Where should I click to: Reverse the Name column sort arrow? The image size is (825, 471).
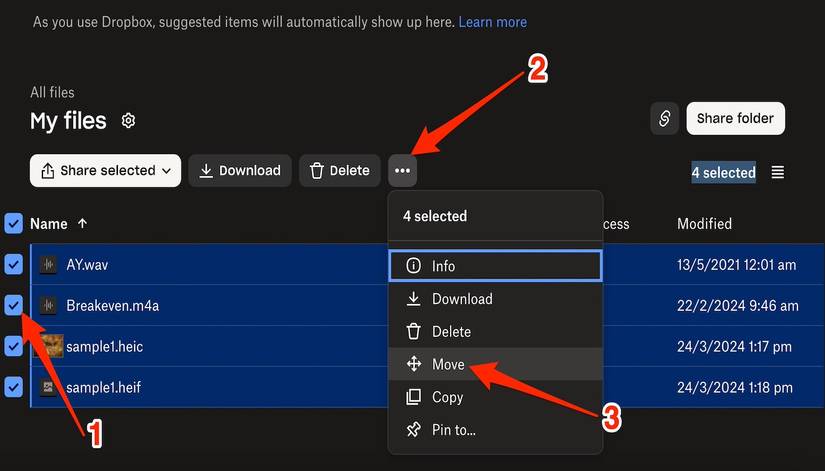(82, 223)
